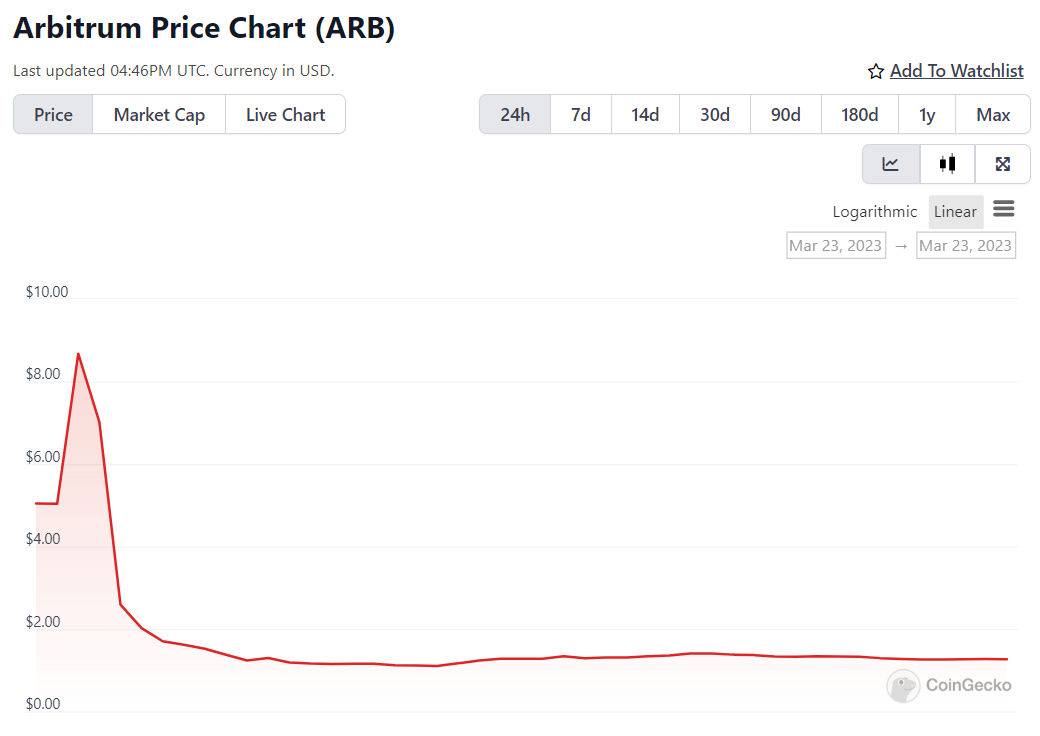Open the Market Cap tab
The width and height of the screenshot is (1040, 736).
(159, 115)
